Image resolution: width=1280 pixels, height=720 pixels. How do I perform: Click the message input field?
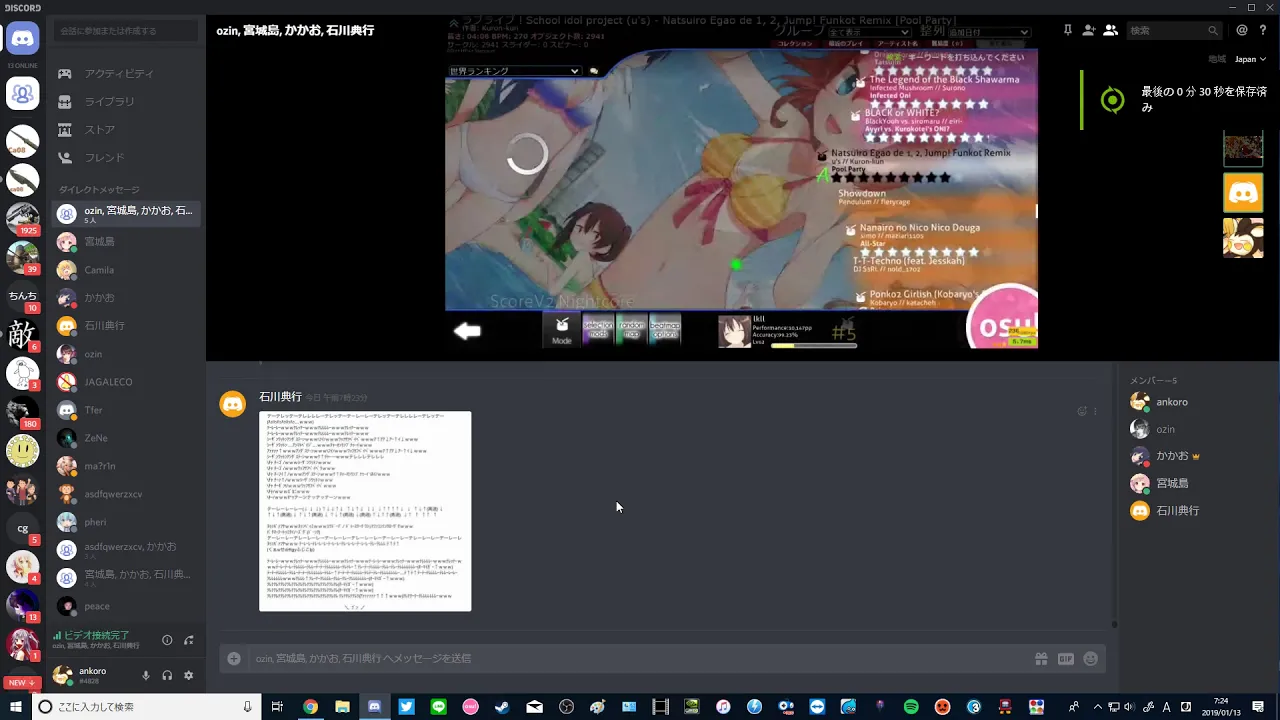pos(640,658)
